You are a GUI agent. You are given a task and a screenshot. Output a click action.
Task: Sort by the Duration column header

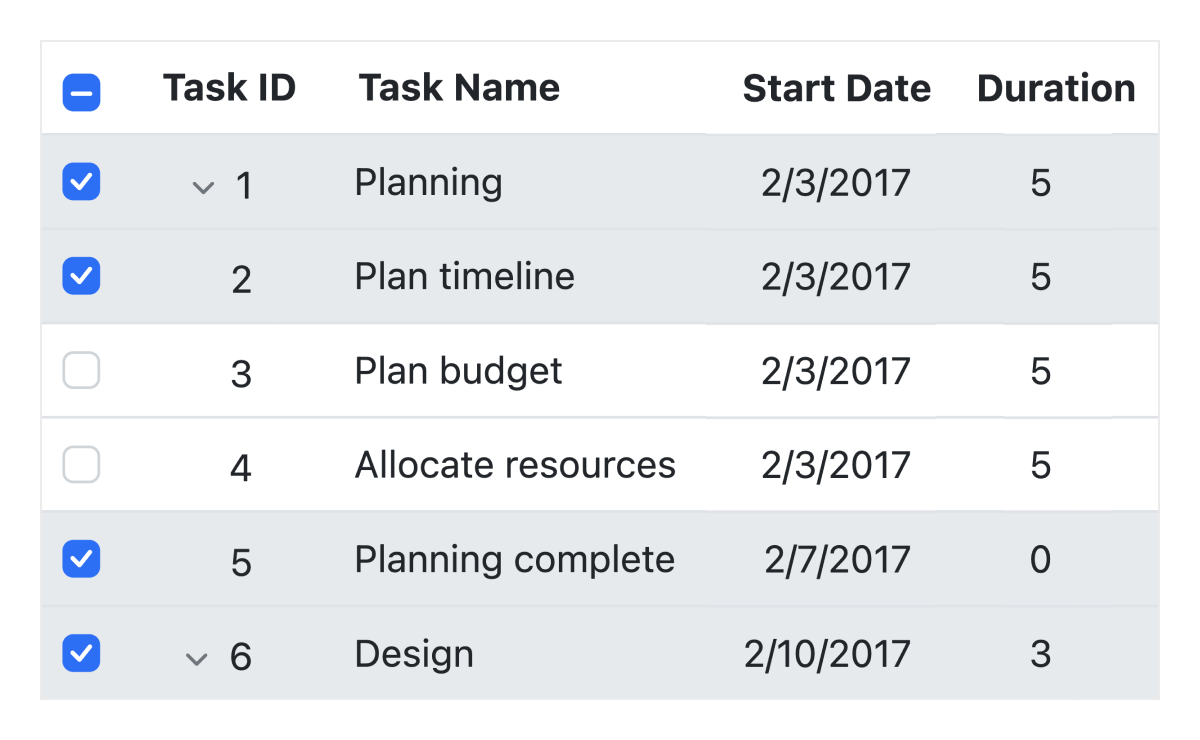pyautogui.click(x=1055, y=89)
